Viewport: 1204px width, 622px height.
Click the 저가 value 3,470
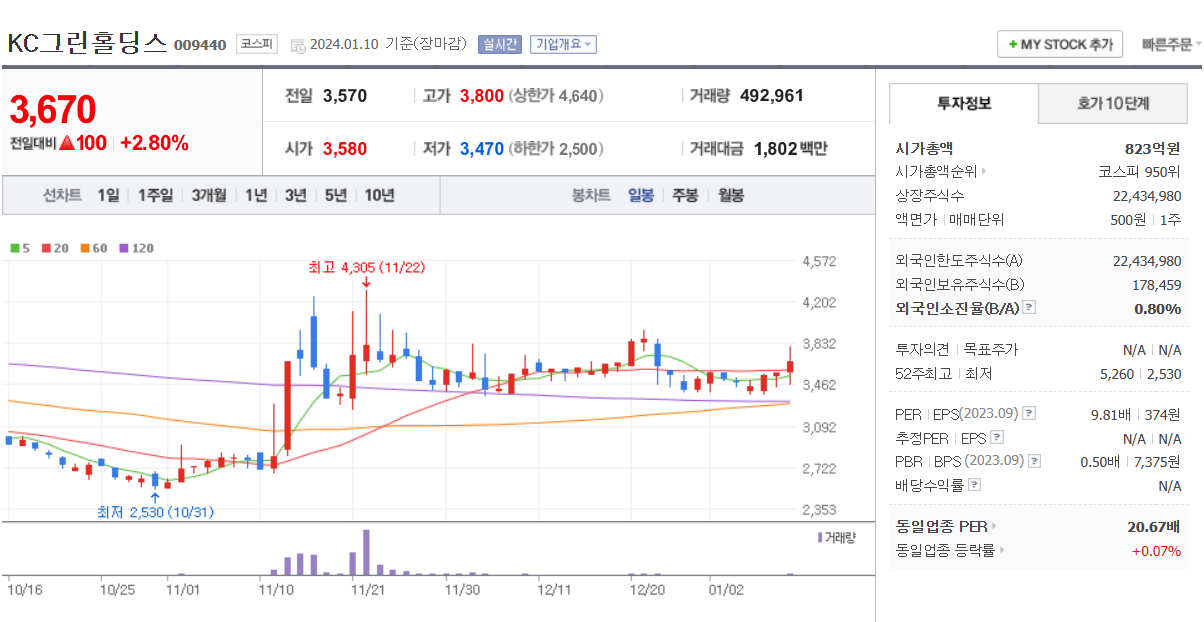point(482,149)
